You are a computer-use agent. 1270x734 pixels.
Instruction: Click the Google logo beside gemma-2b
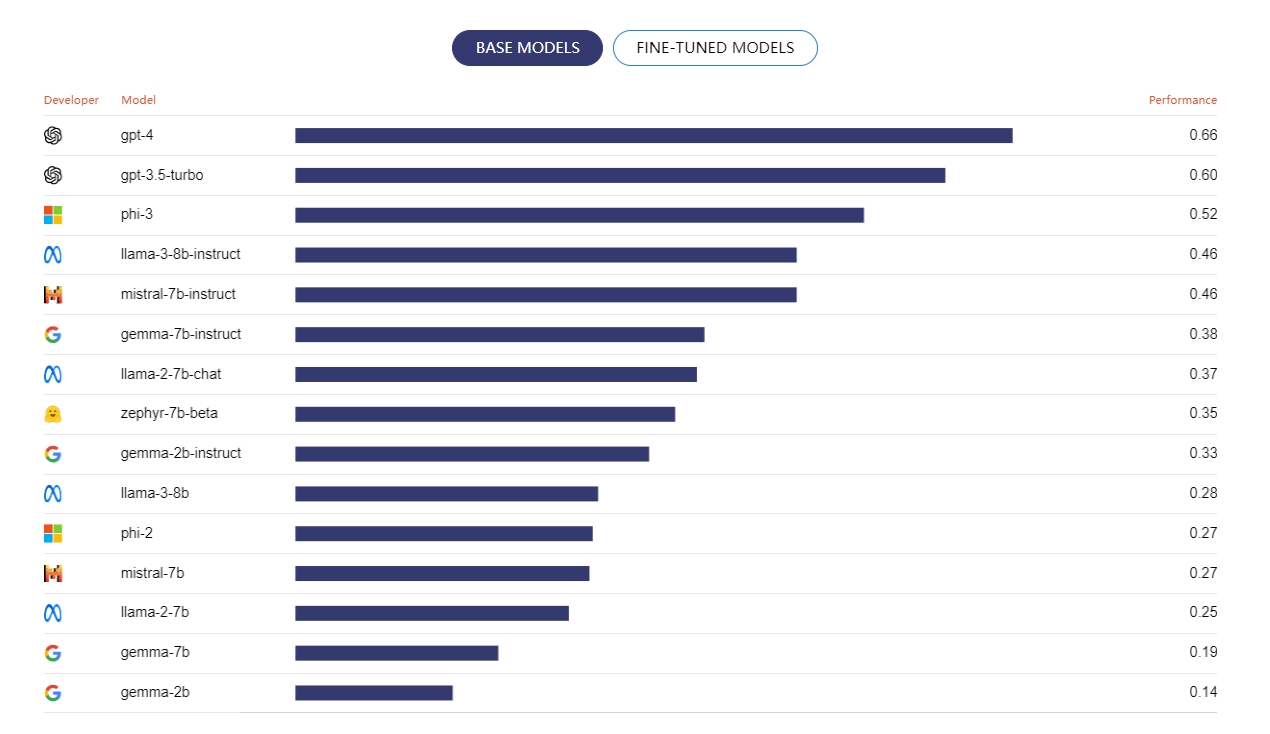point(53,692)
